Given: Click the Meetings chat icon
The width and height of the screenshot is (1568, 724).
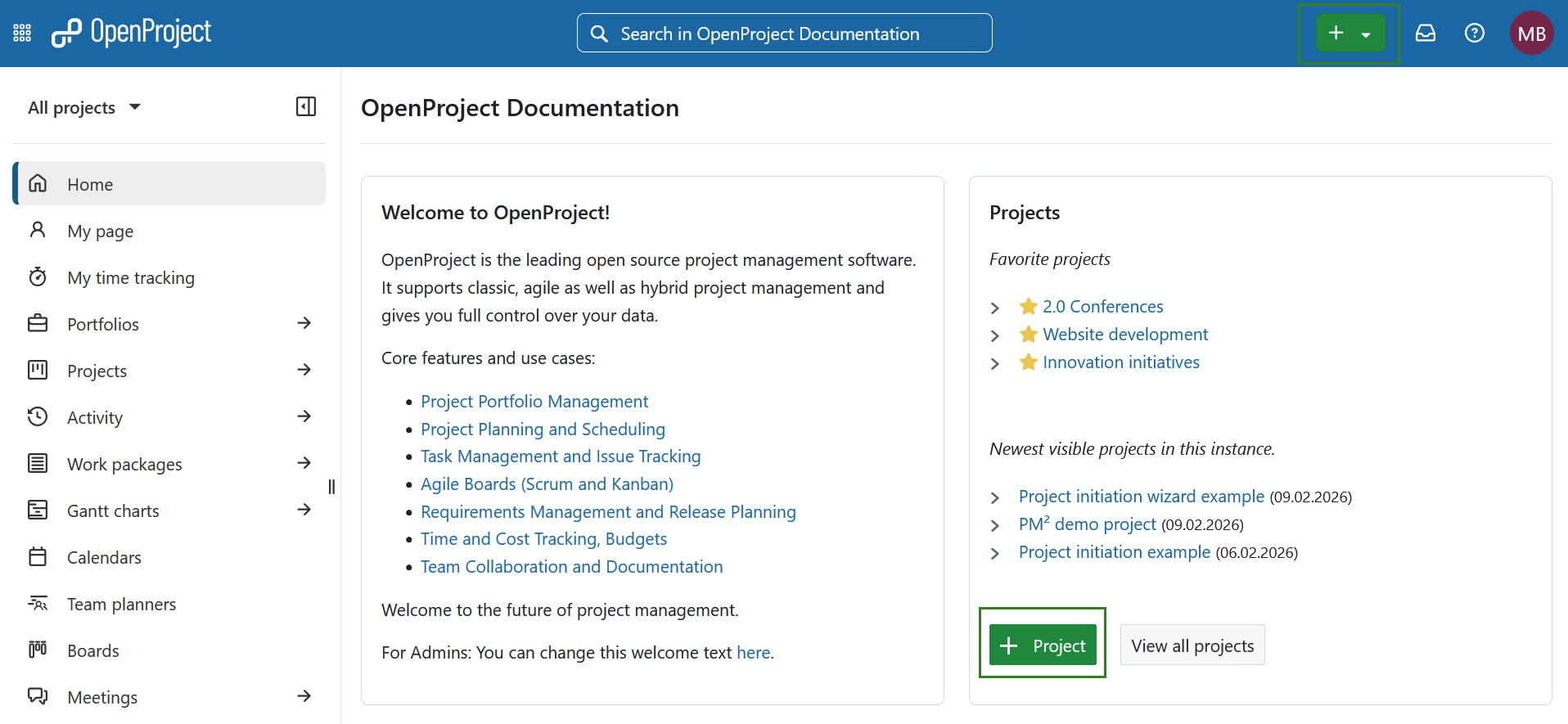Looking at the screenshot, I should tap(38, 696).
